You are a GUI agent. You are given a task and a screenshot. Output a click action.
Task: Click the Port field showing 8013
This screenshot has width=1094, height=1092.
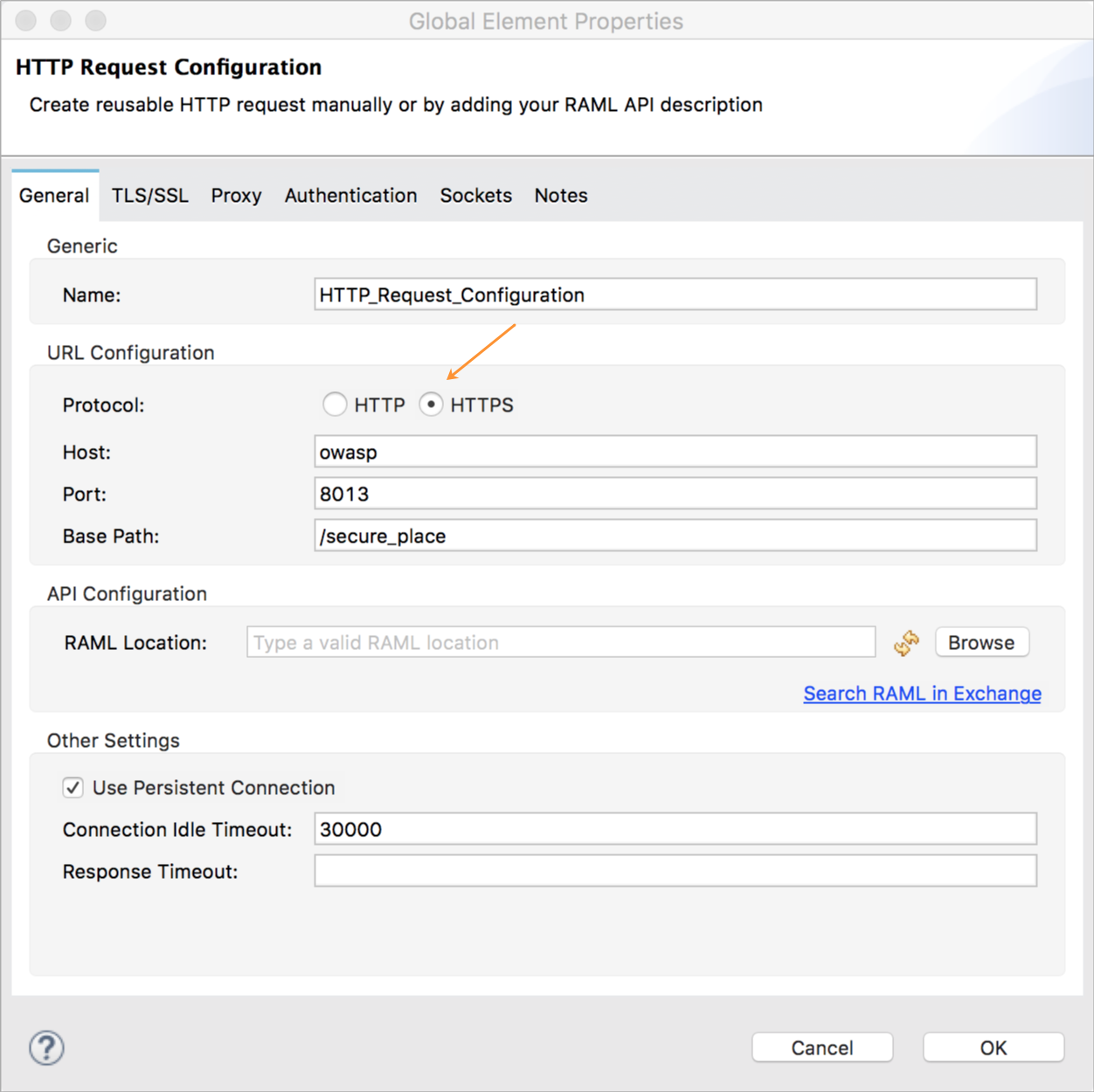coord(675,494)
